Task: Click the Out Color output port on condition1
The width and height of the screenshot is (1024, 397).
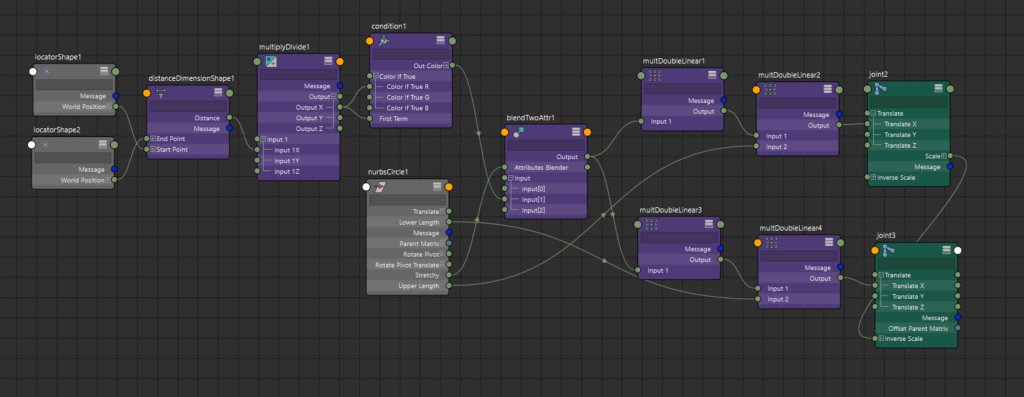Action: tap(453, 65)
